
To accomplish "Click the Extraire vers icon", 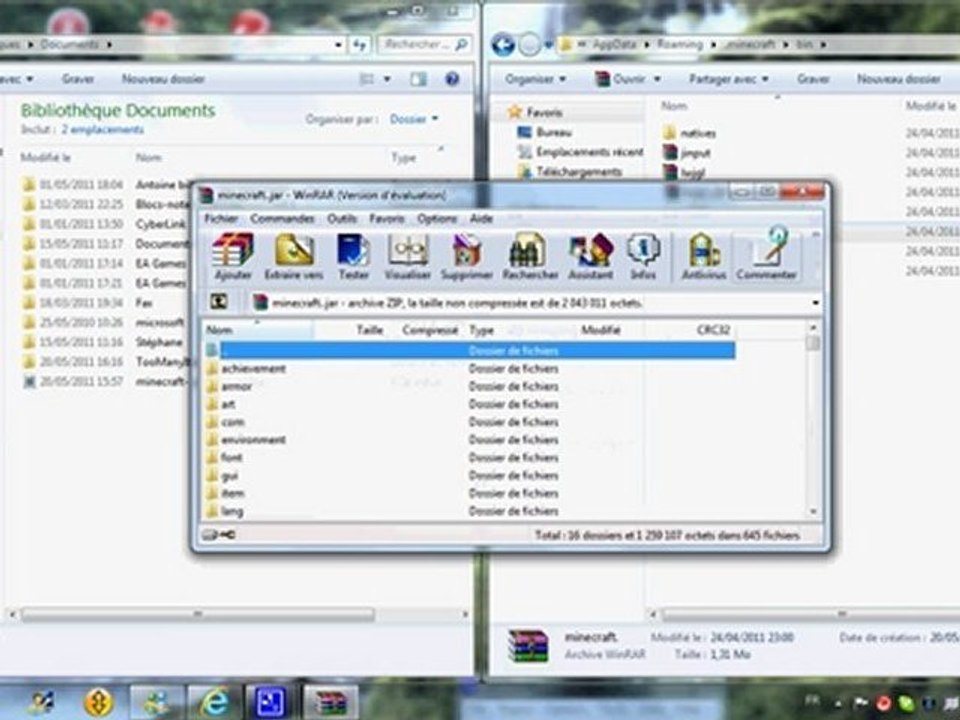I will [294, 257].
